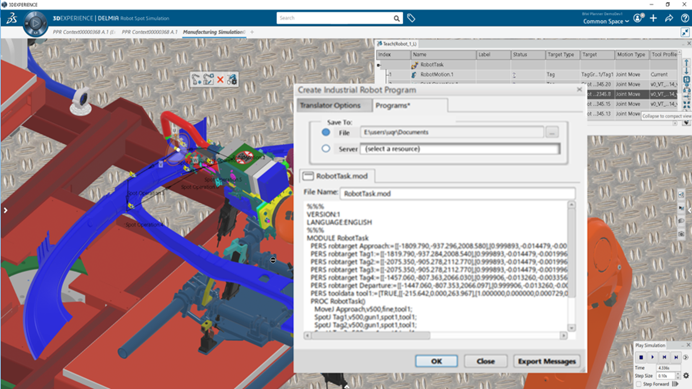The width and height of the screenshot is (692, 389).
Task: Click the Export Messages button
Action: pyautogui.click(x=547, y=361)
